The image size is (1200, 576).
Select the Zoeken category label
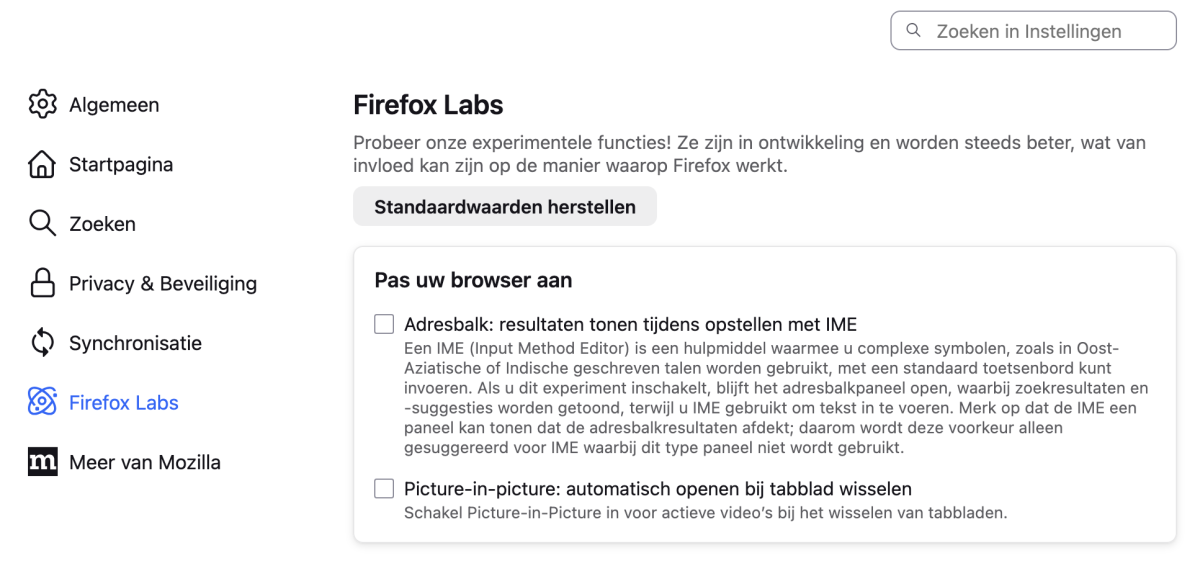pyautogui.click(x=102, y=224)
